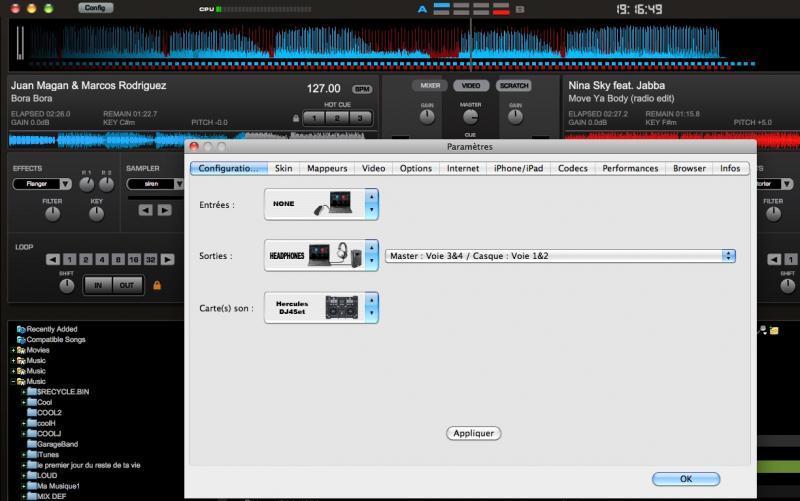This screenshot has height=501, width=800.
Task: Click the Appliquer button
Action: click(x=473, y=433)
